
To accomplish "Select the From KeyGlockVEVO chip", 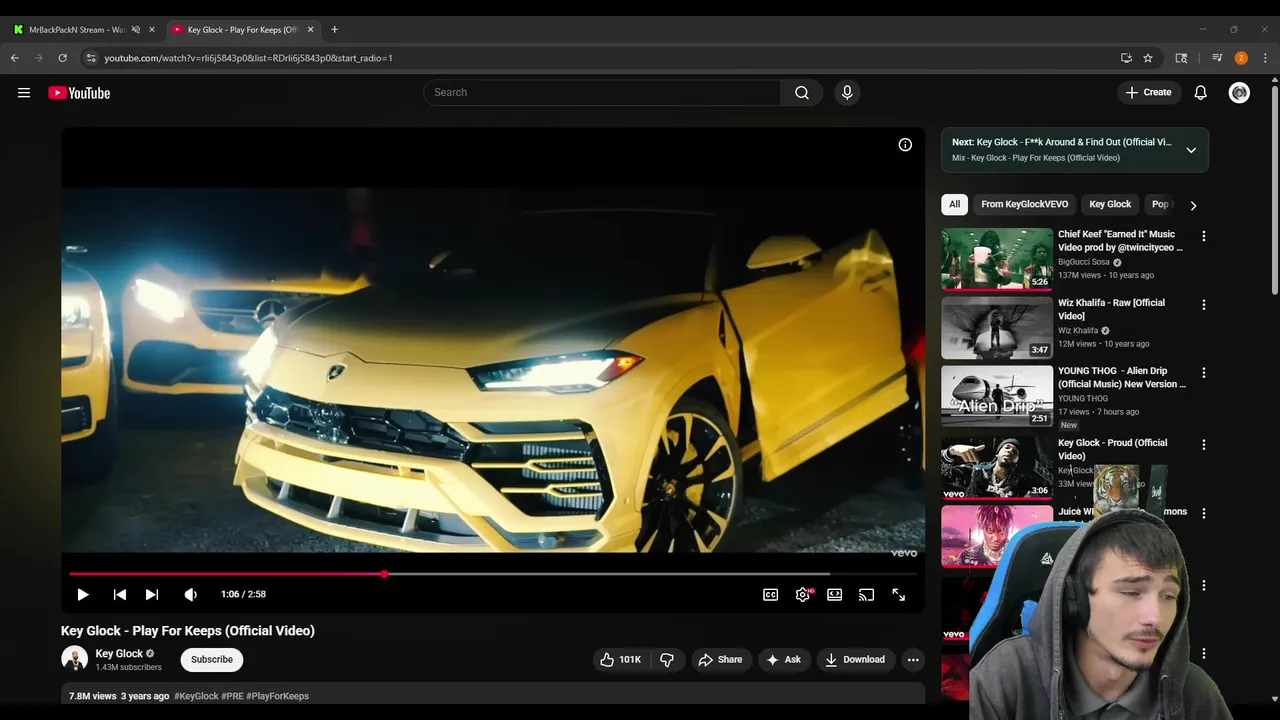I will pos(1025,204).
